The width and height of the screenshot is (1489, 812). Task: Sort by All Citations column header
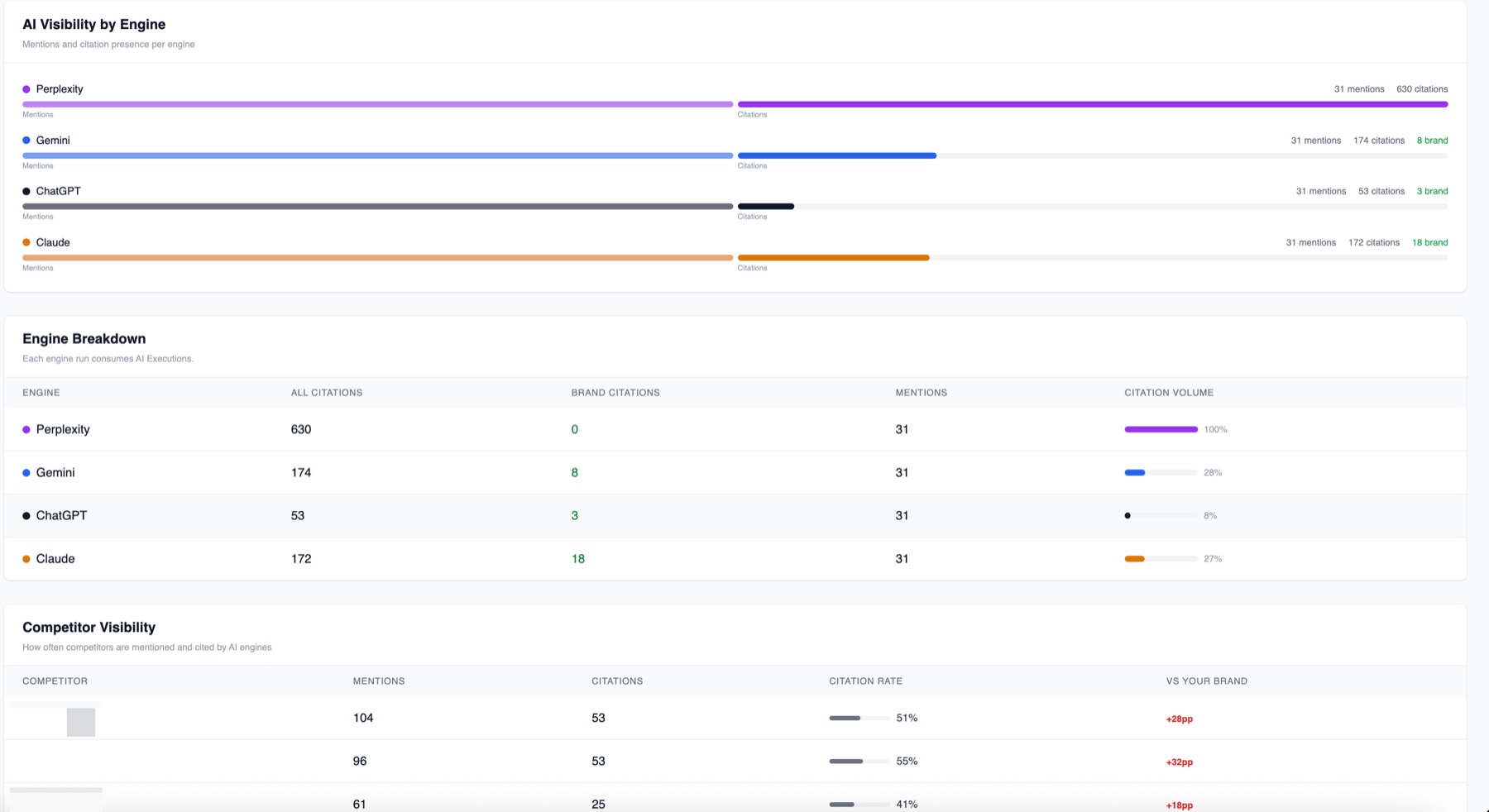(x=327, y=393)
